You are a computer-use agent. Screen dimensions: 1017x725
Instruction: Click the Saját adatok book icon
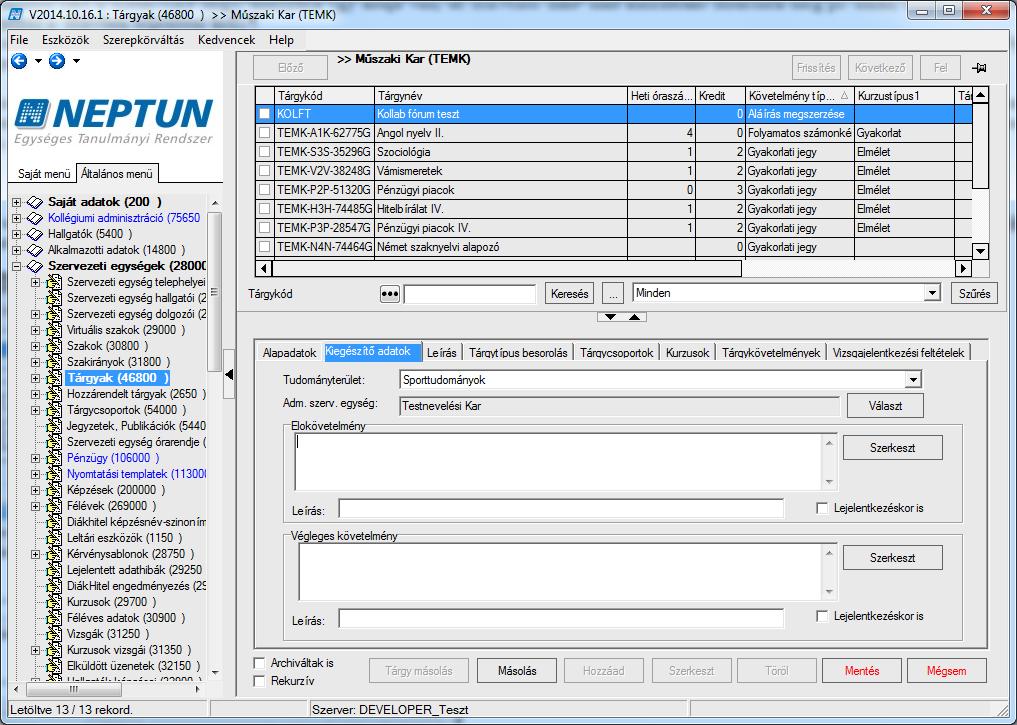click(35, 202)
